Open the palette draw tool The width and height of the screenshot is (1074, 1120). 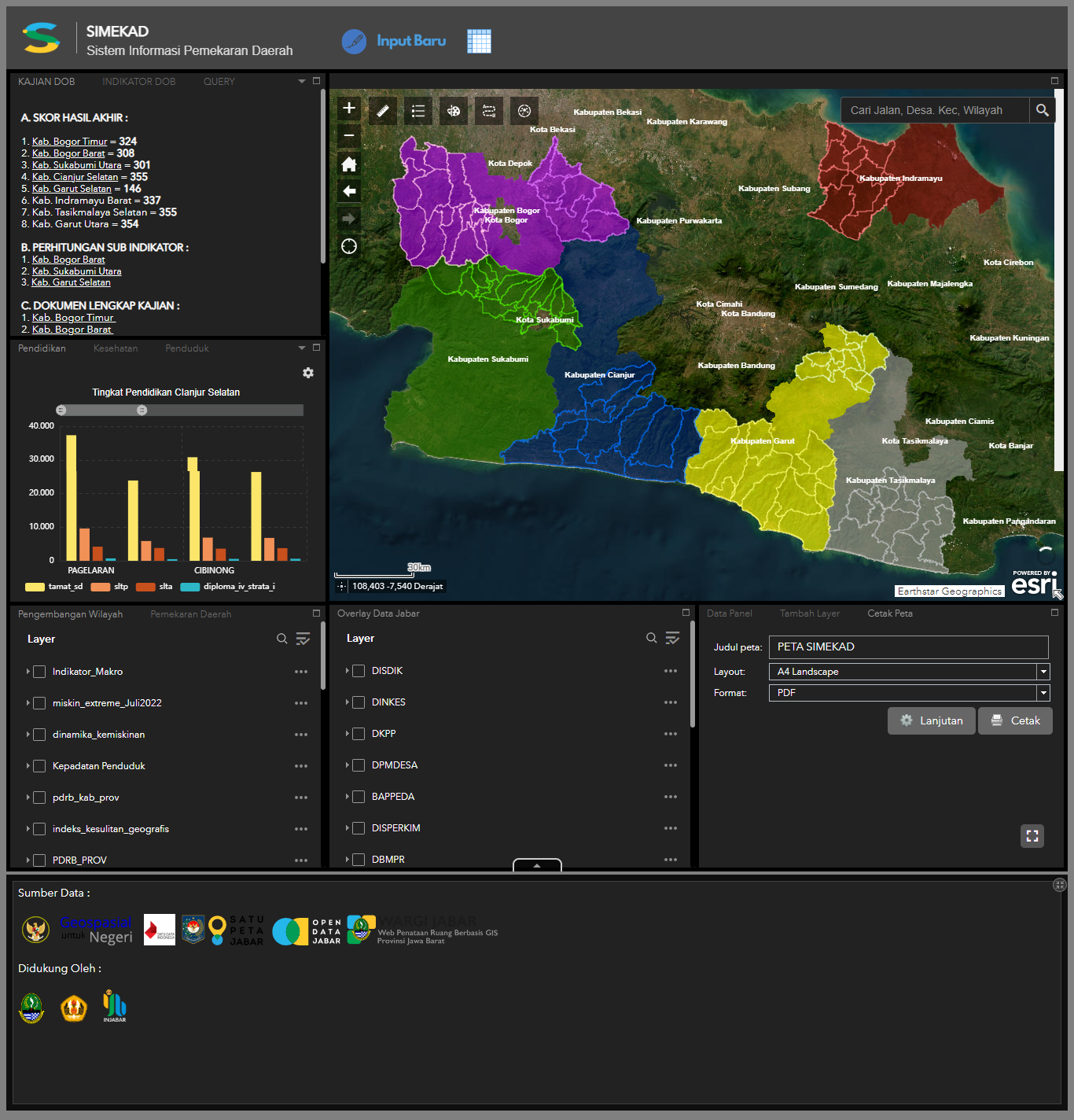point(454,111)
